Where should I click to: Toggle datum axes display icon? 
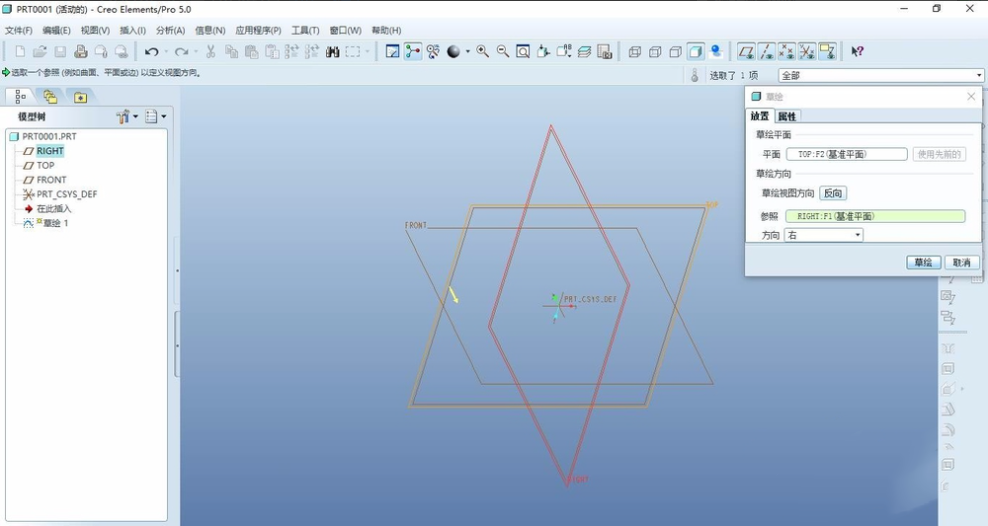pos(766,52)
